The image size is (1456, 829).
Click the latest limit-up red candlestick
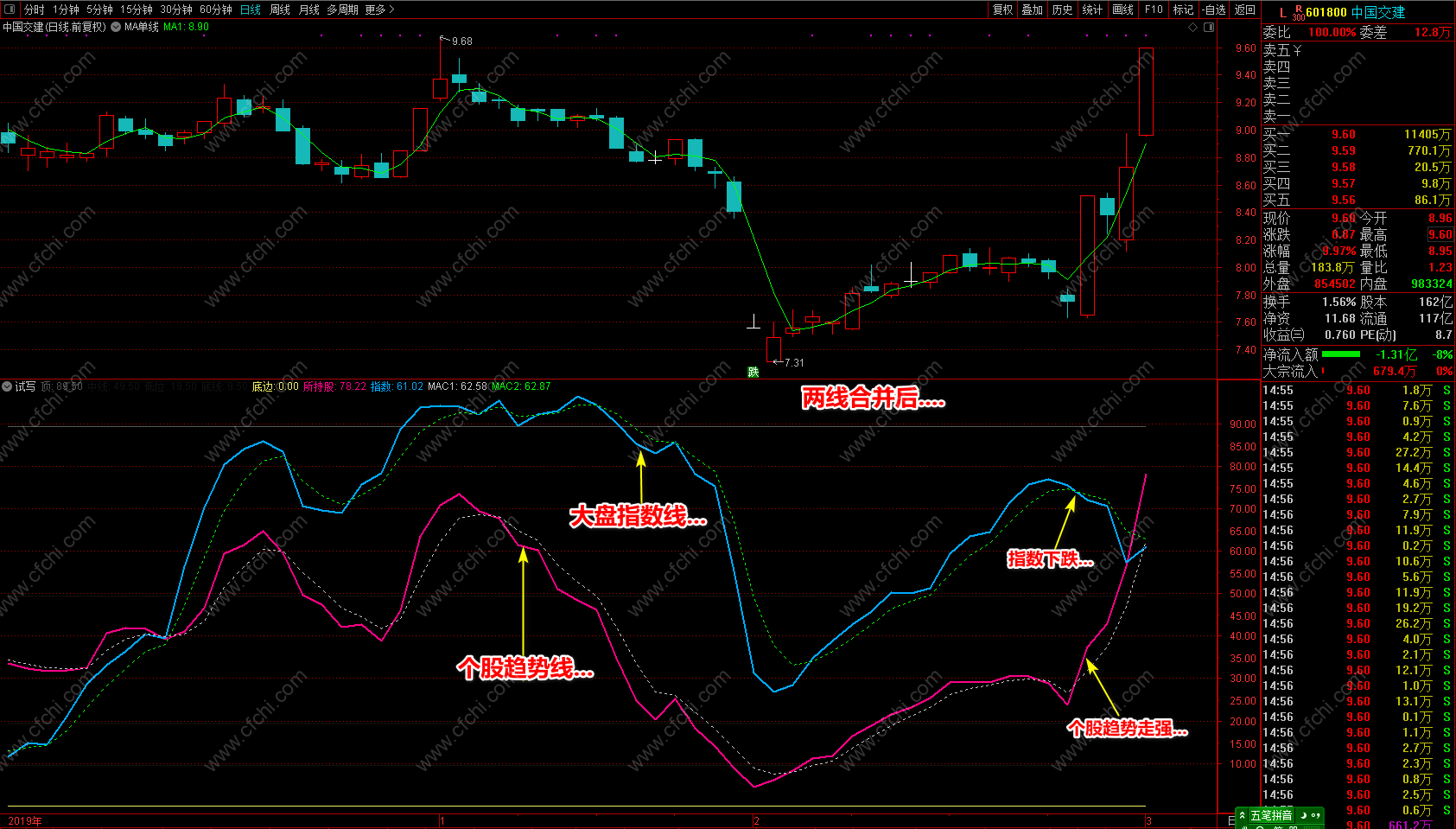pos(1146,92)
